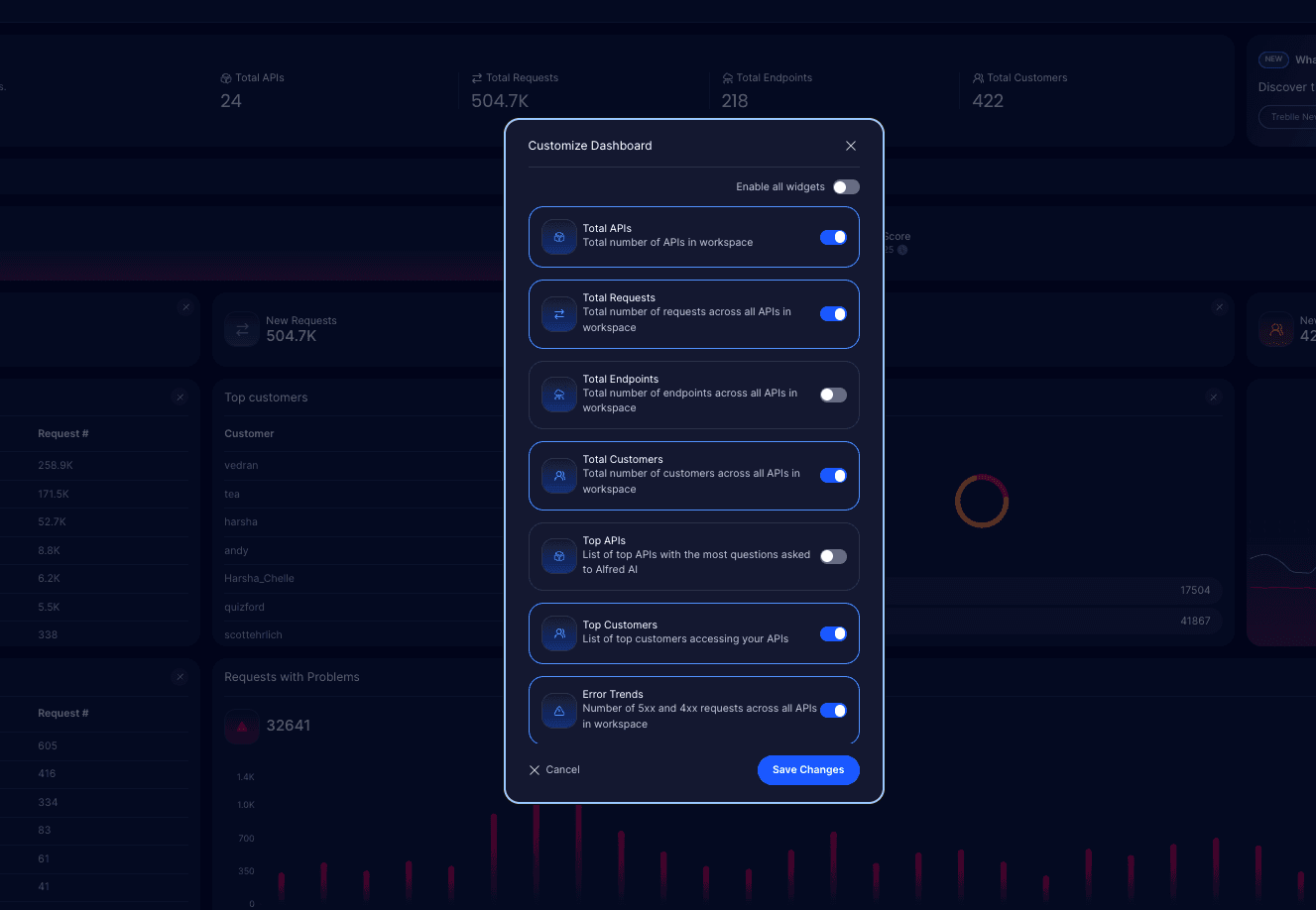Click the Total Customers people icon in the modal
The height and width of the screenshot is (910, 1316).
click(558, 476)
